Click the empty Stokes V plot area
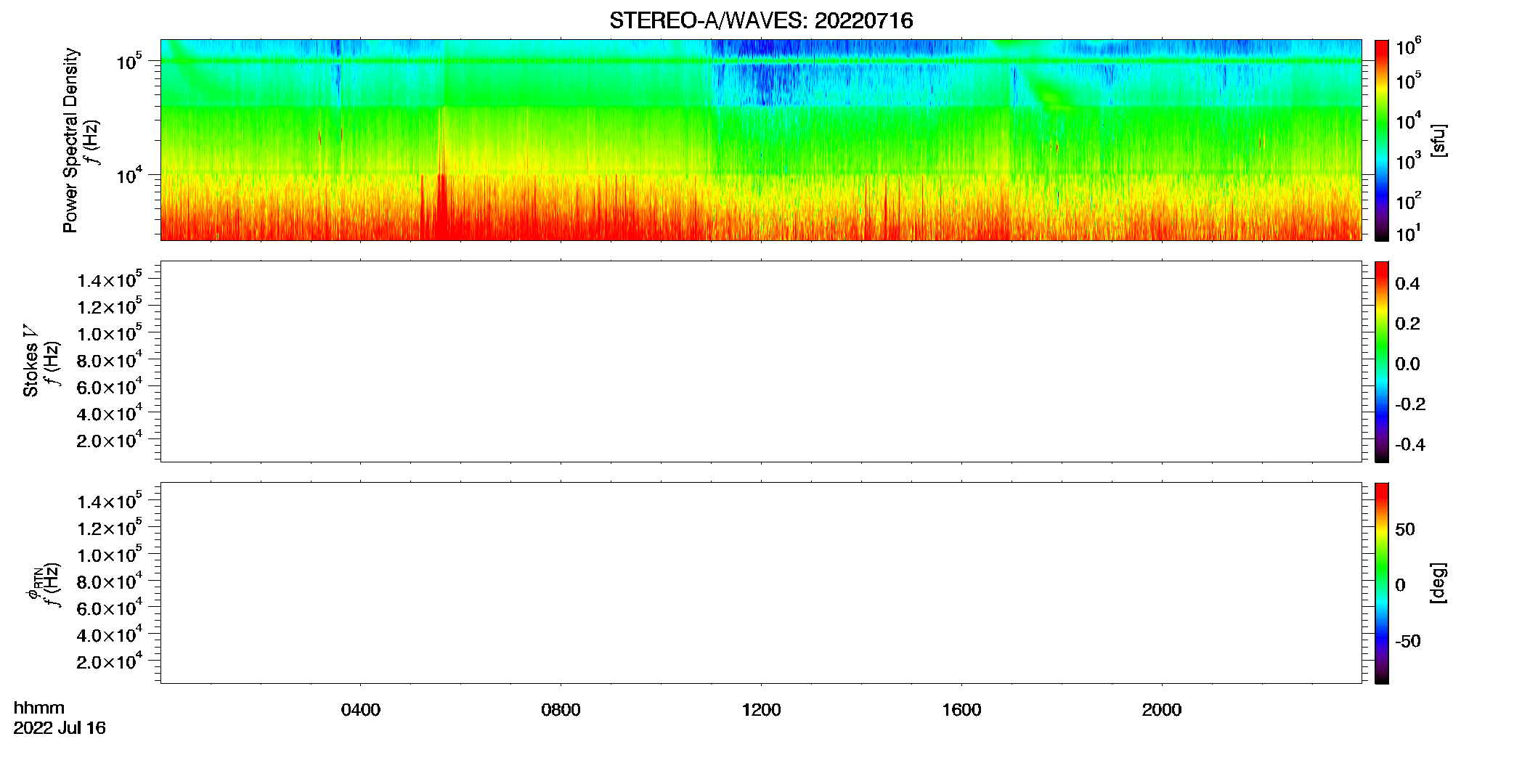This screenshot has height=784, width=1522. pyautogui.click(x=761, y=362)
